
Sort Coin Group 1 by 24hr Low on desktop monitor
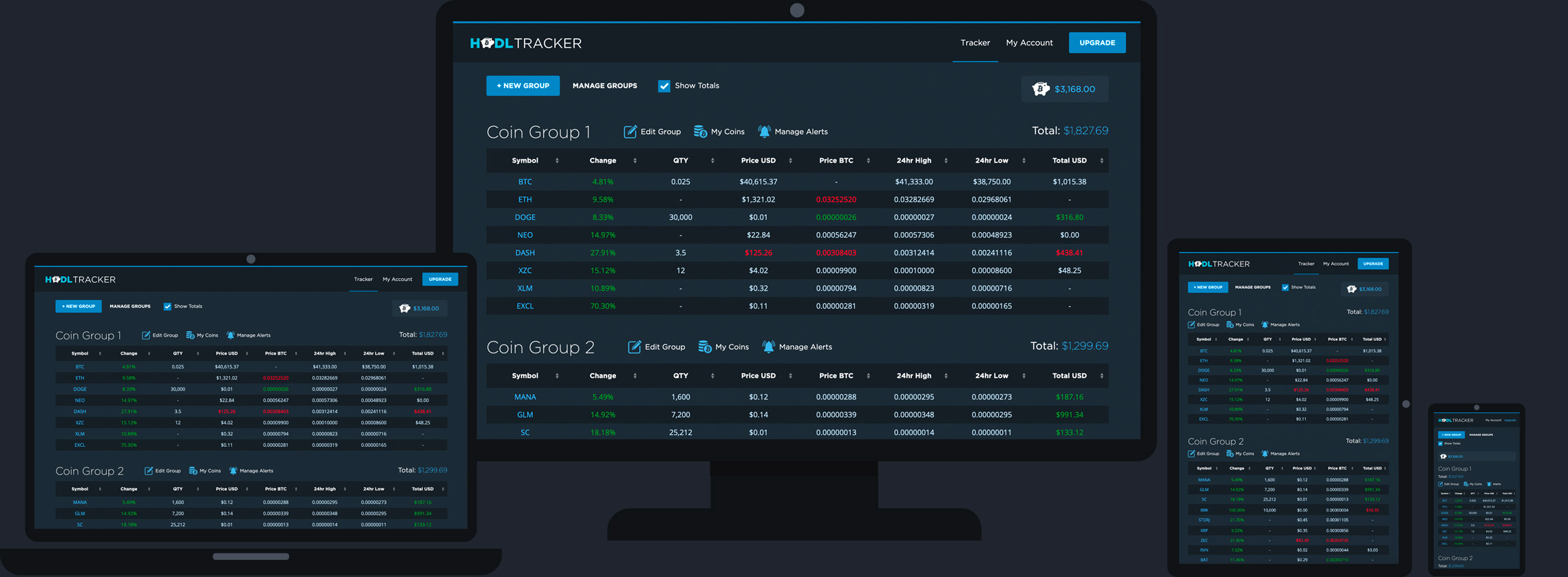coord(992,160)
